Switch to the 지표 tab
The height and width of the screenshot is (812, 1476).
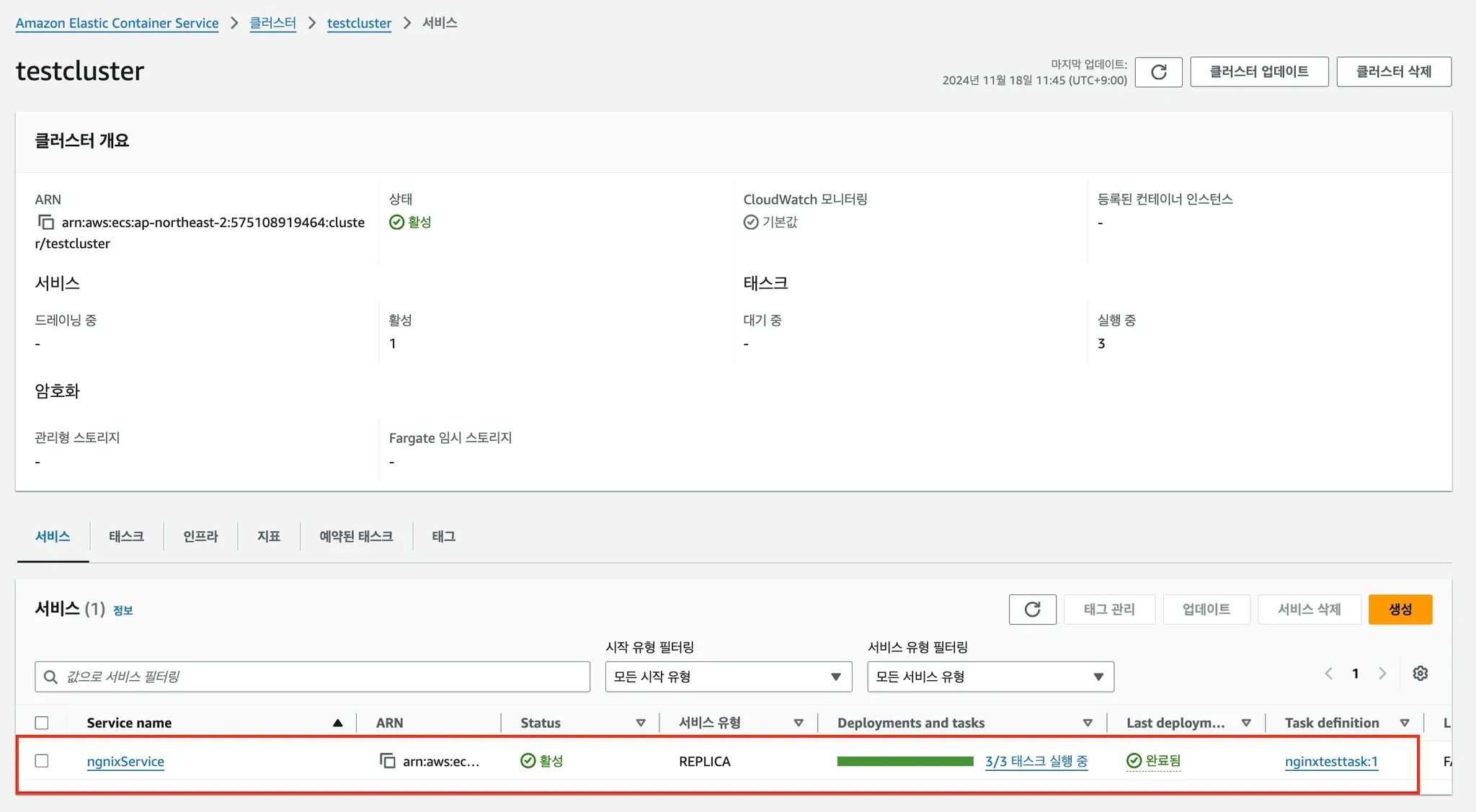coord(269,537)
